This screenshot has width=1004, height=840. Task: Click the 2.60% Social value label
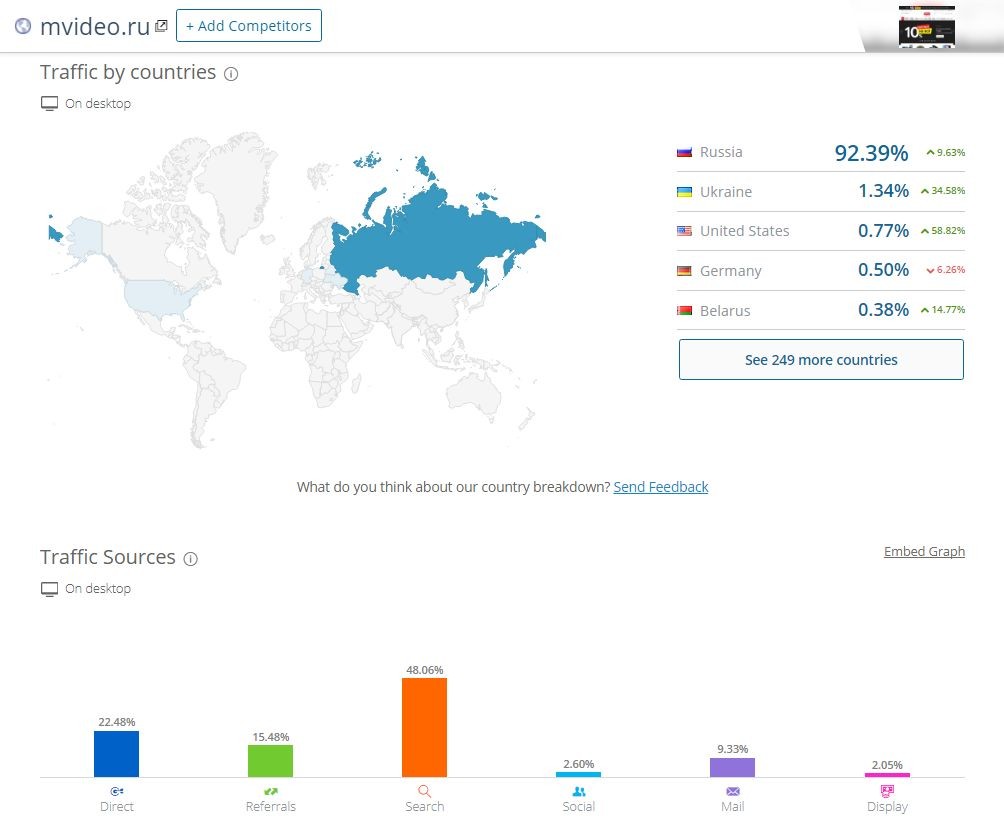coord(579,764)
